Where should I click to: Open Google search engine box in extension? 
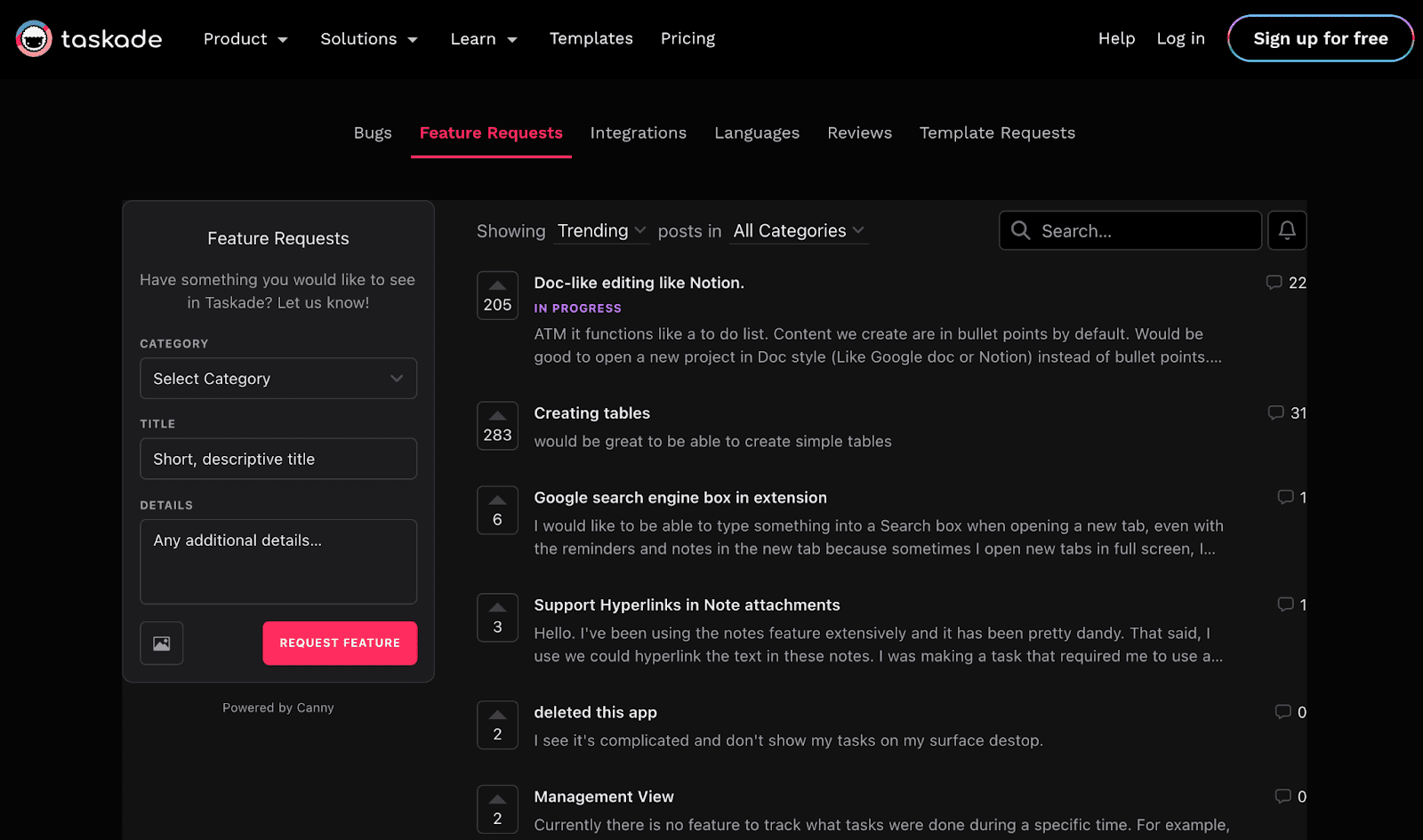point(680,498)
